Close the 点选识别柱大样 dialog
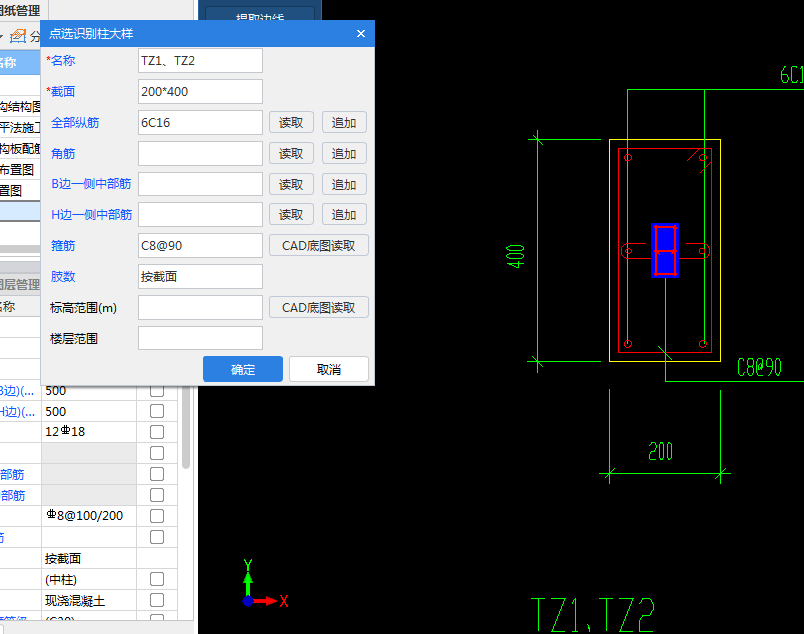Image resolution: width=804 pixels, height=634 pixels. (361, 33)
